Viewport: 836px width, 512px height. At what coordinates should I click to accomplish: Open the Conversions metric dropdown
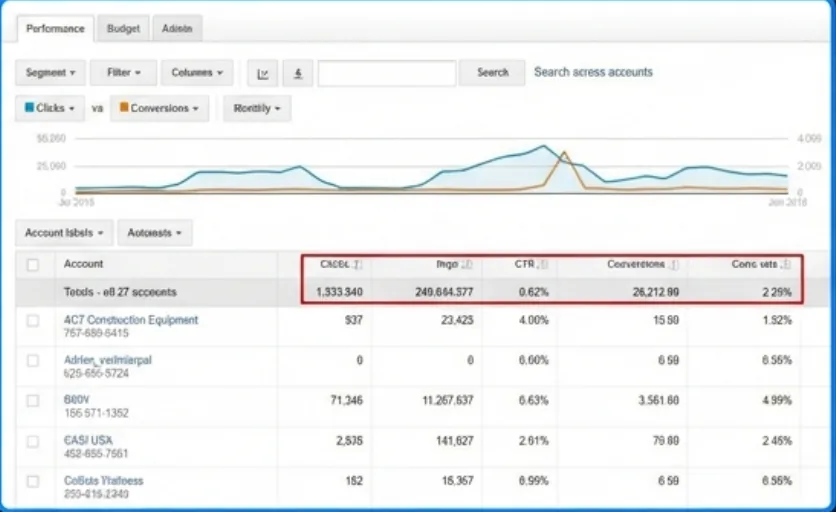click(x=159, y=108)
